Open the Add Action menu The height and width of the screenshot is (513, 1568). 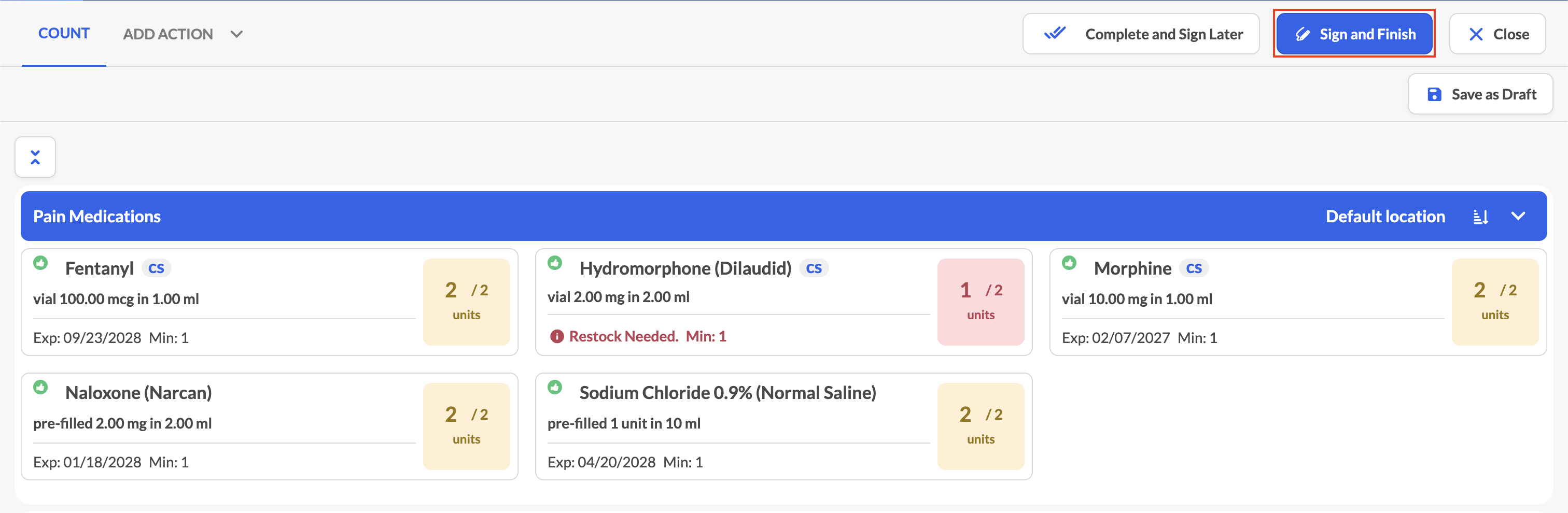[x=168, y=34]
